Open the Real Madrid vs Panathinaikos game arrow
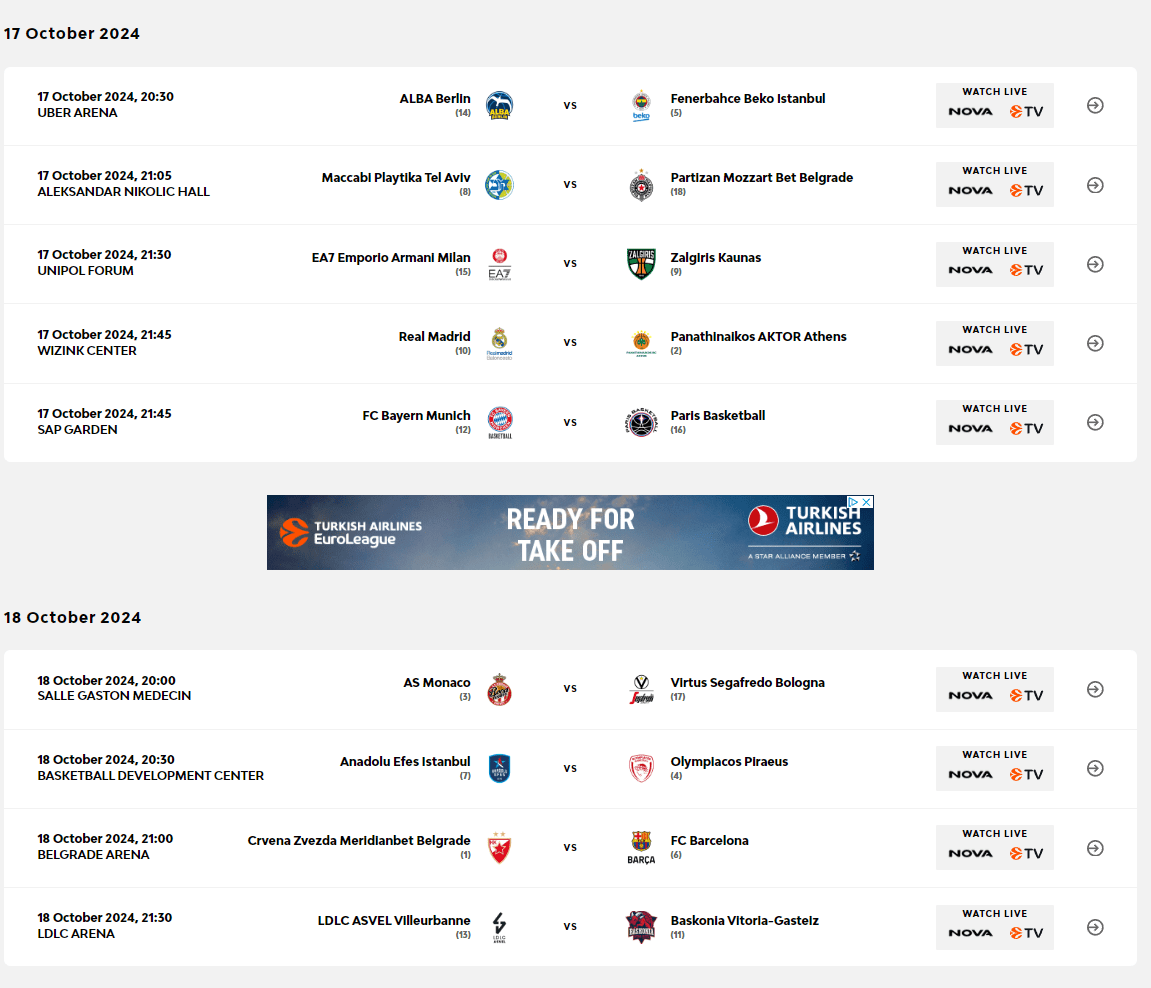The height and width of the screenshot is (988, 1151). 1095,343
